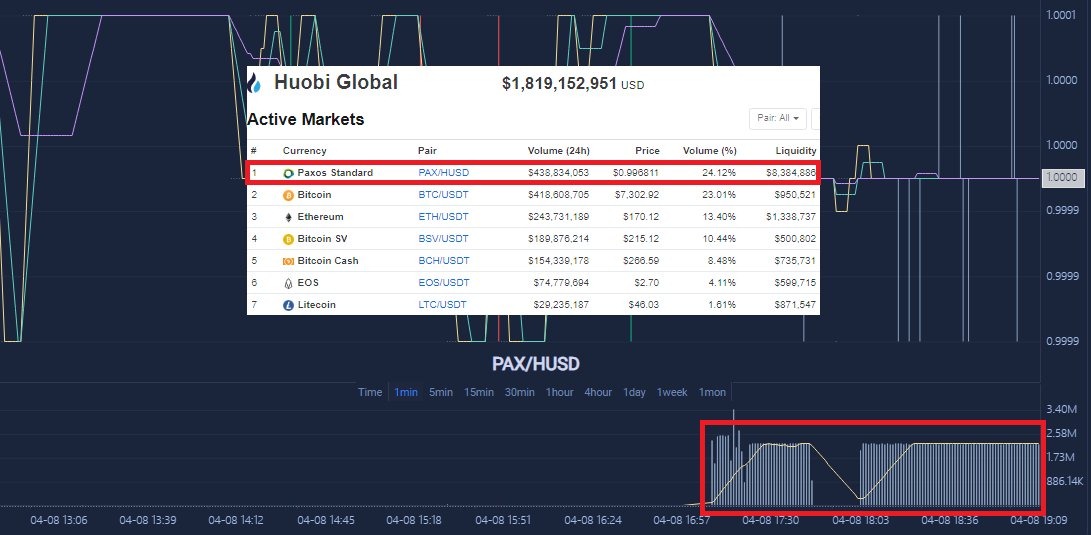Click the highlighted 1.0000 price axis label
The height and width of the screenshot is (535, 1091).
[x=1063, y=177]
